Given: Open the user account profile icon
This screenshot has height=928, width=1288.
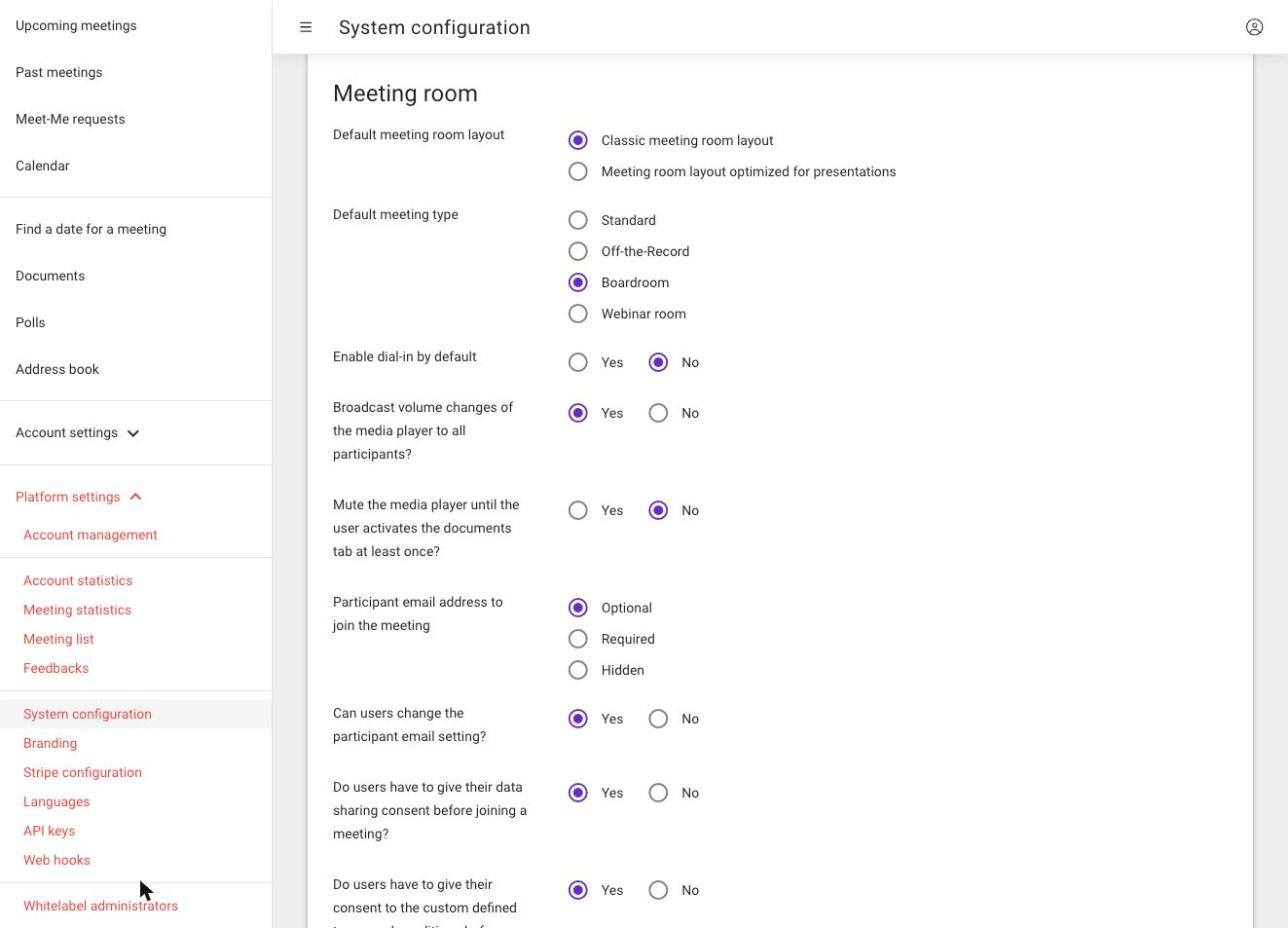Looking at the screenshot, I should tap(1254, 27).
